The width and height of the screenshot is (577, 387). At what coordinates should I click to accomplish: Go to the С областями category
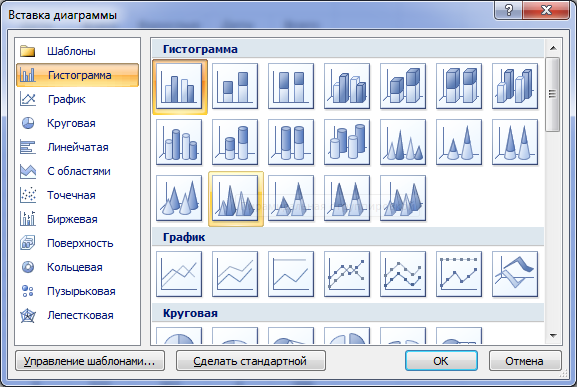tap(77, 171)
